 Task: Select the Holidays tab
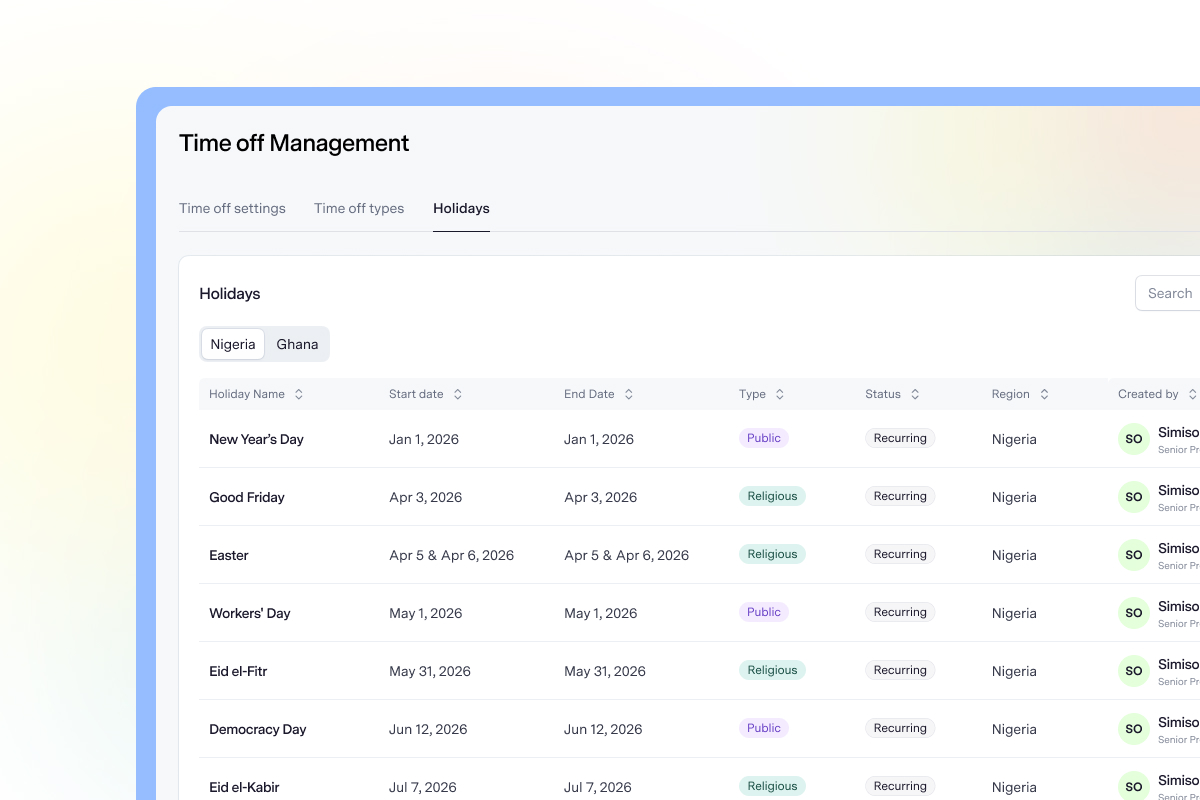[461, 208]
